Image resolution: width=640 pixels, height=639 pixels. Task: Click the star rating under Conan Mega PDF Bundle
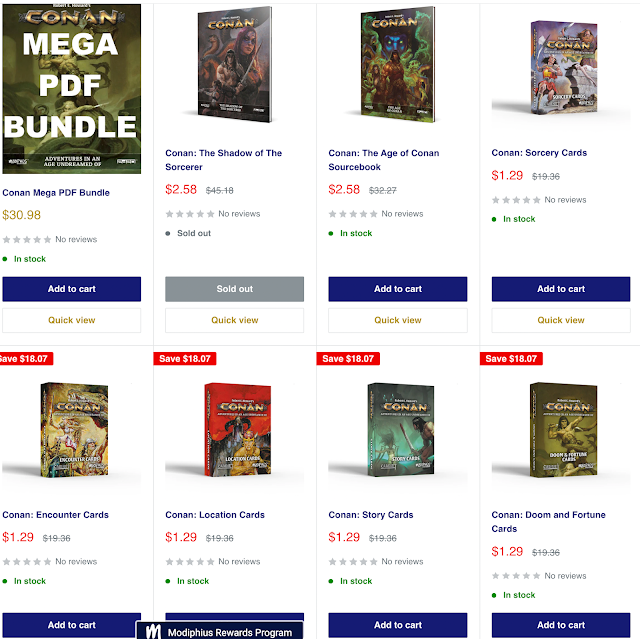click(27, 240)
